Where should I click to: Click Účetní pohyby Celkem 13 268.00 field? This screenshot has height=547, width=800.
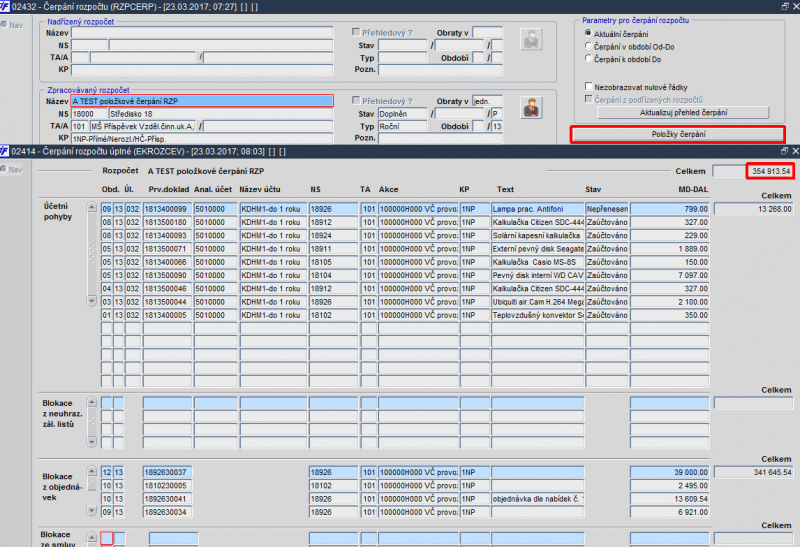pos(754,209)
